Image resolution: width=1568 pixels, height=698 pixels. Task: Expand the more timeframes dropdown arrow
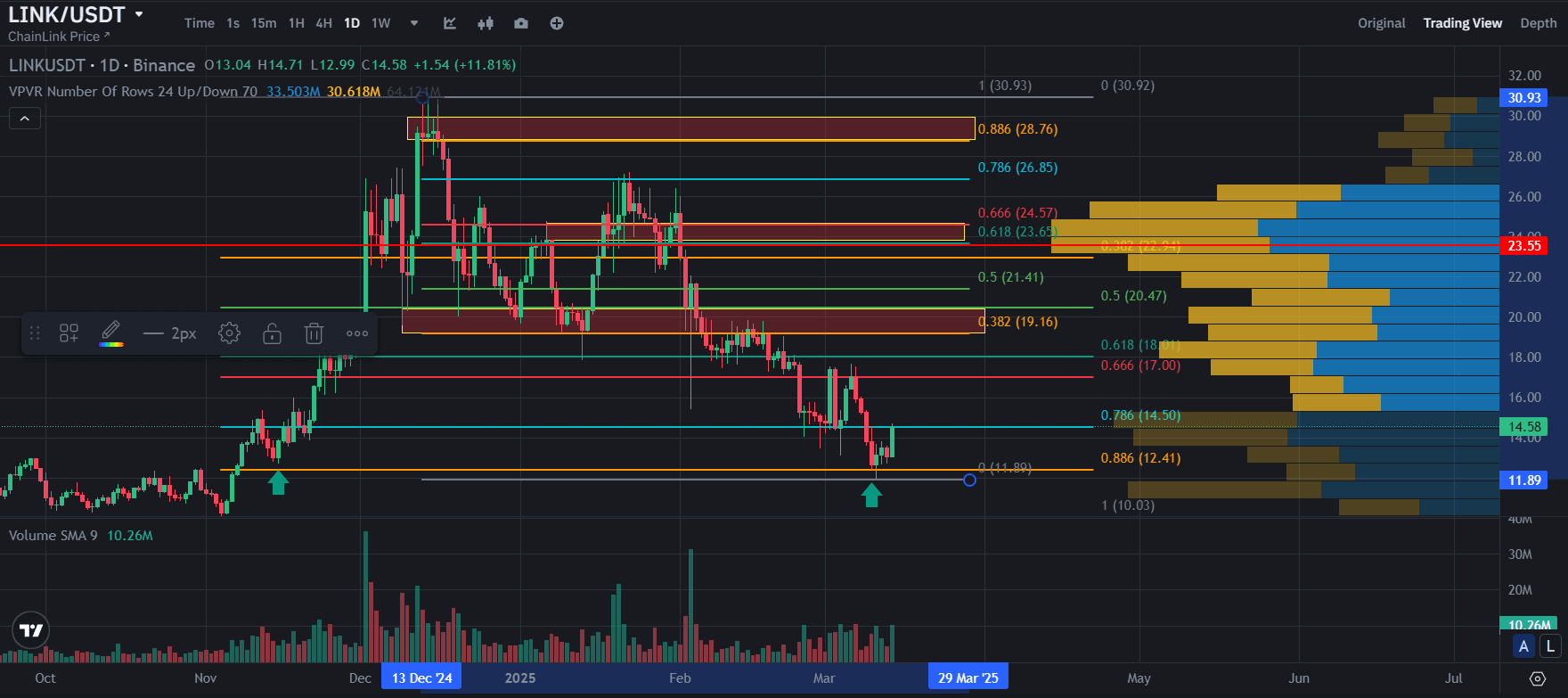click(414, 23)
